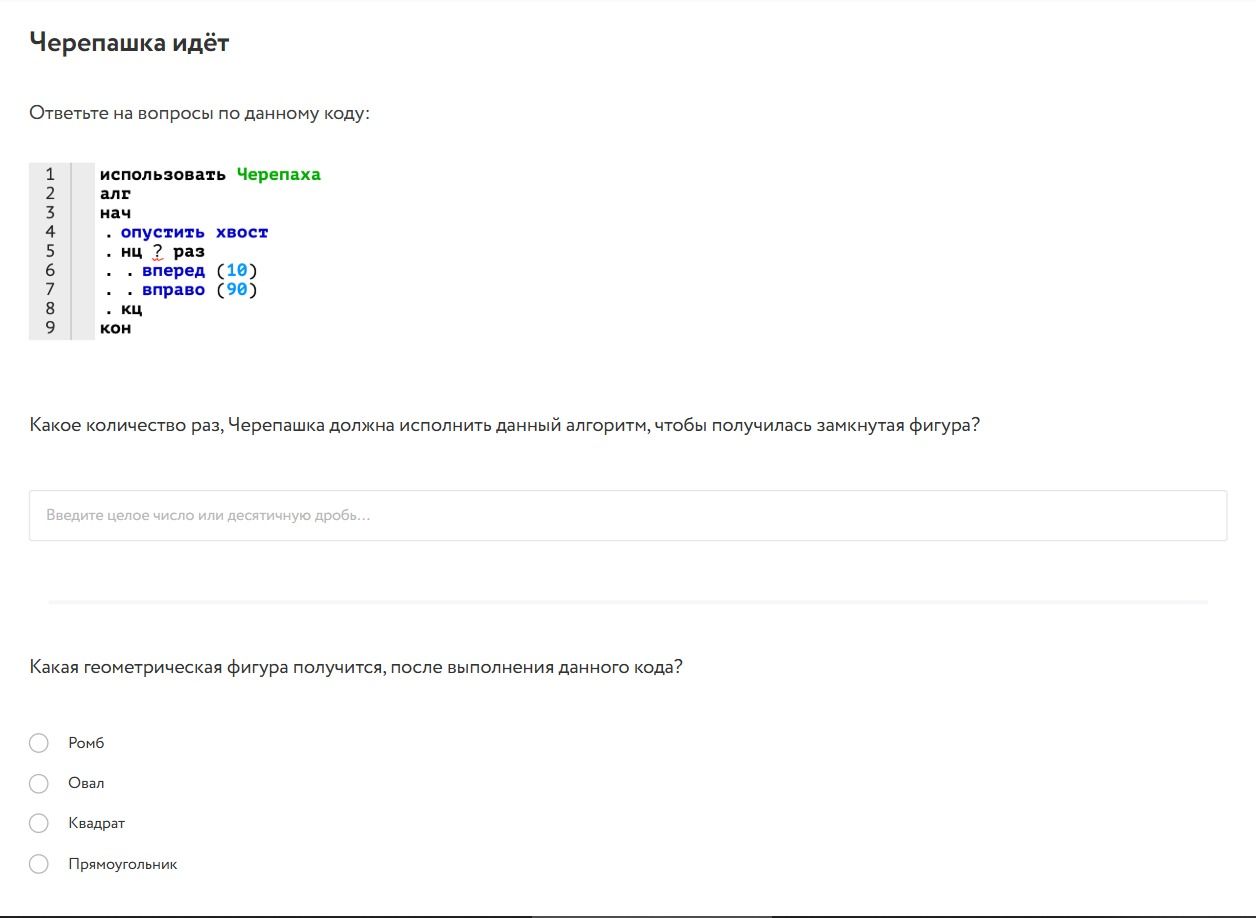The width and height of the screenshot is (1256, 918).
Task: Click the вперед (10) command
Action: point(200,271)
